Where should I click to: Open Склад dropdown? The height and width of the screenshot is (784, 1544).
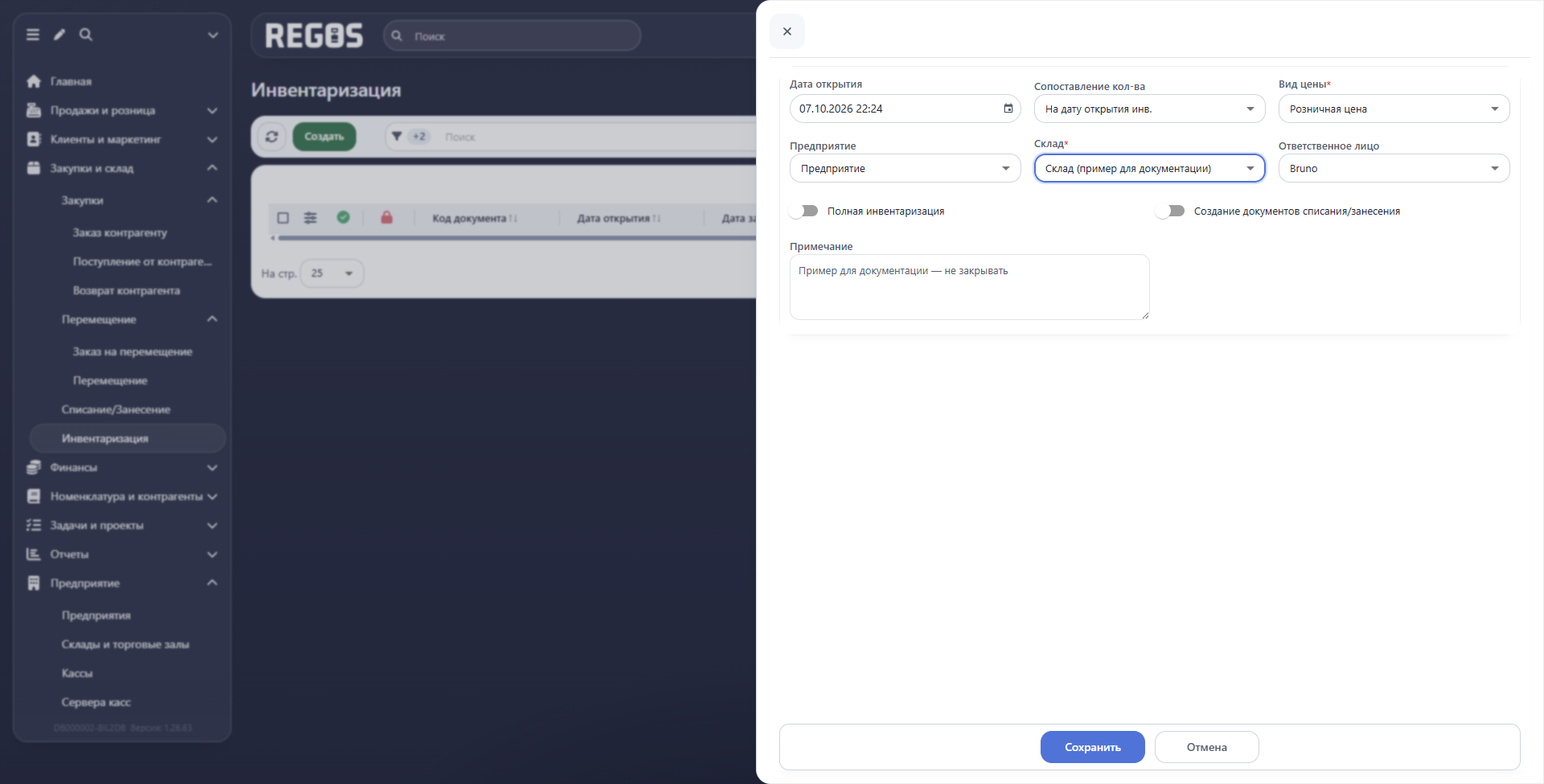(1150, 168)
